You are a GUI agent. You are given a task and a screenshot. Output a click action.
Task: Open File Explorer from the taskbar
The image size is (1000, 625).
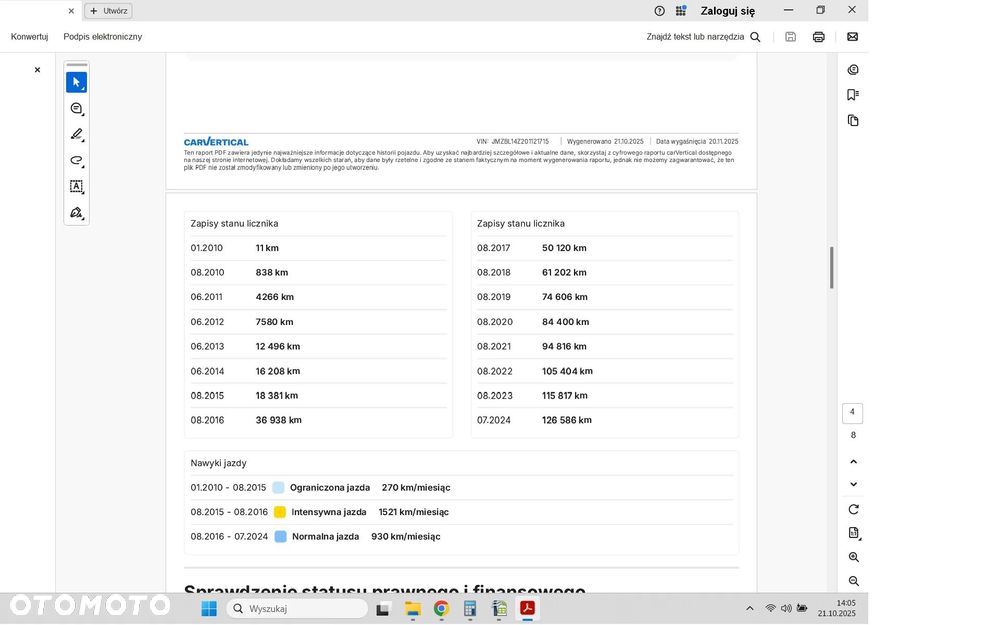[x=413, y=609]
